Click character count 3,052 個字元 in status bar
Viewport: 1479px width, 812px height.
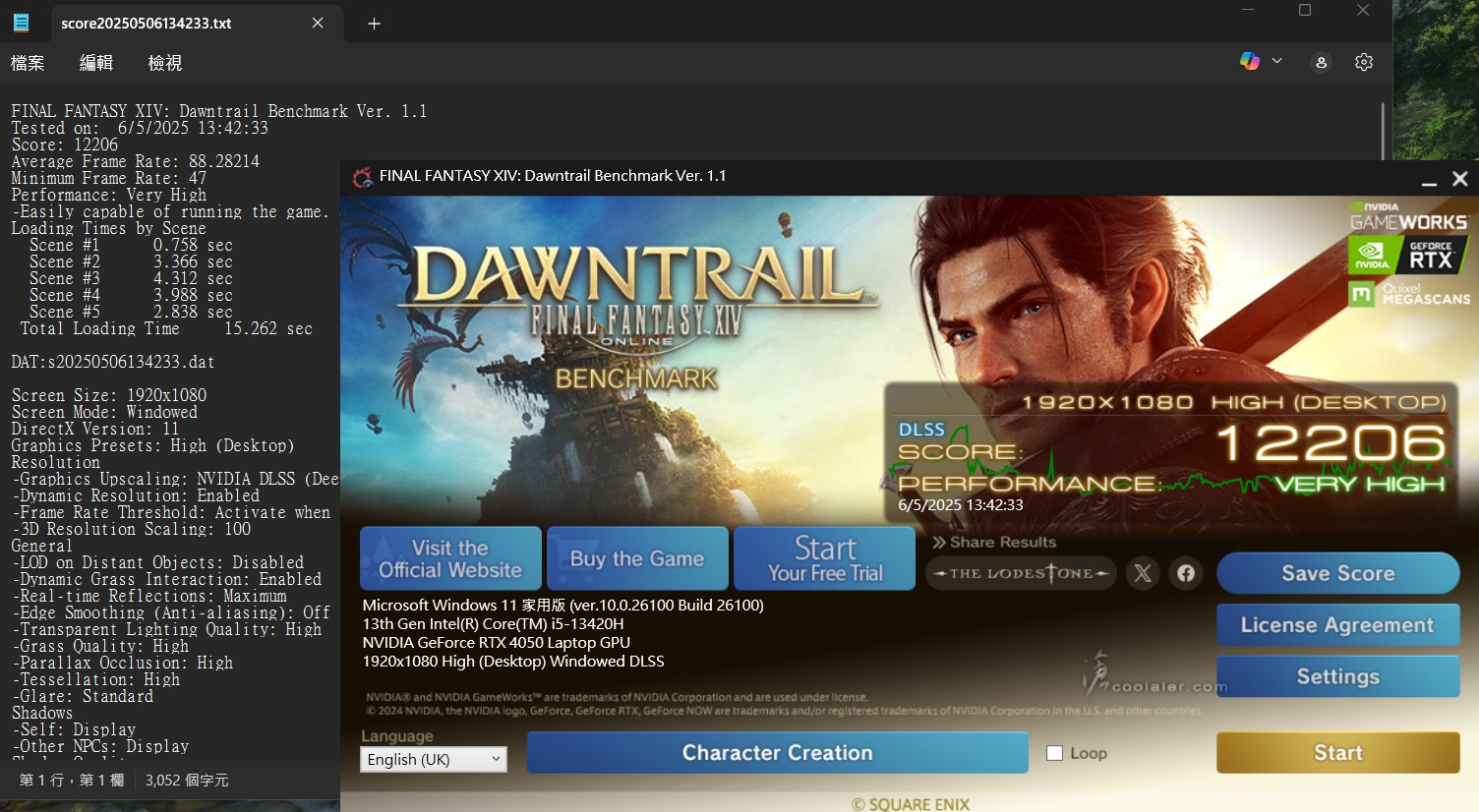(x=187, y=781)
